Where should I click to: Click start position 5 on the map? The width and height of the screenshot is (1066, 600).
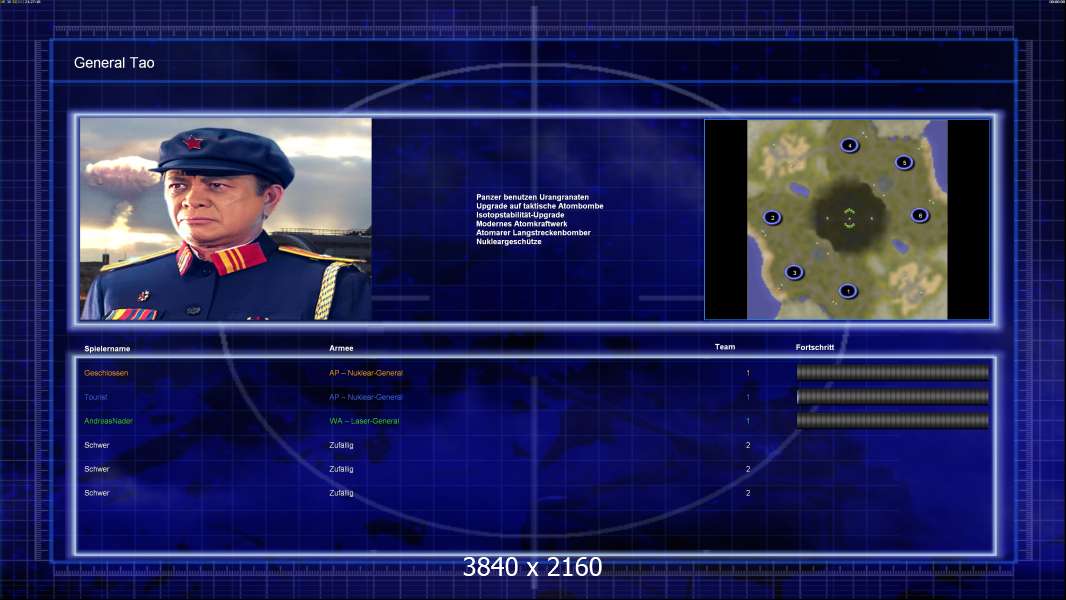point(904,162)
